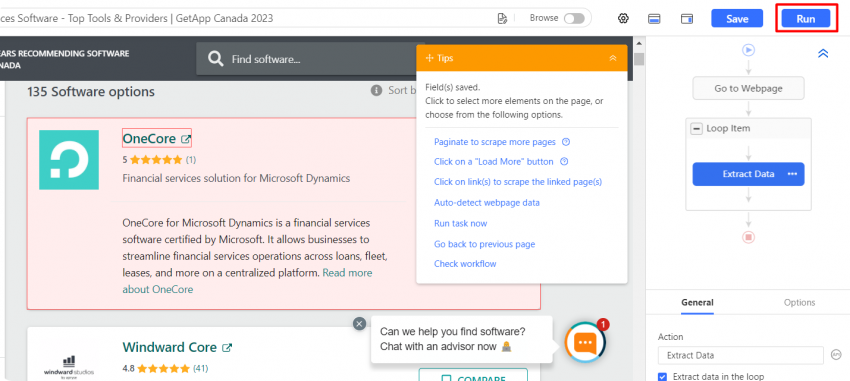The image size is (850, 381).
Task: Click the OneCore logo thumbnail
Action: pyautogui.click(x=69, y=160)
